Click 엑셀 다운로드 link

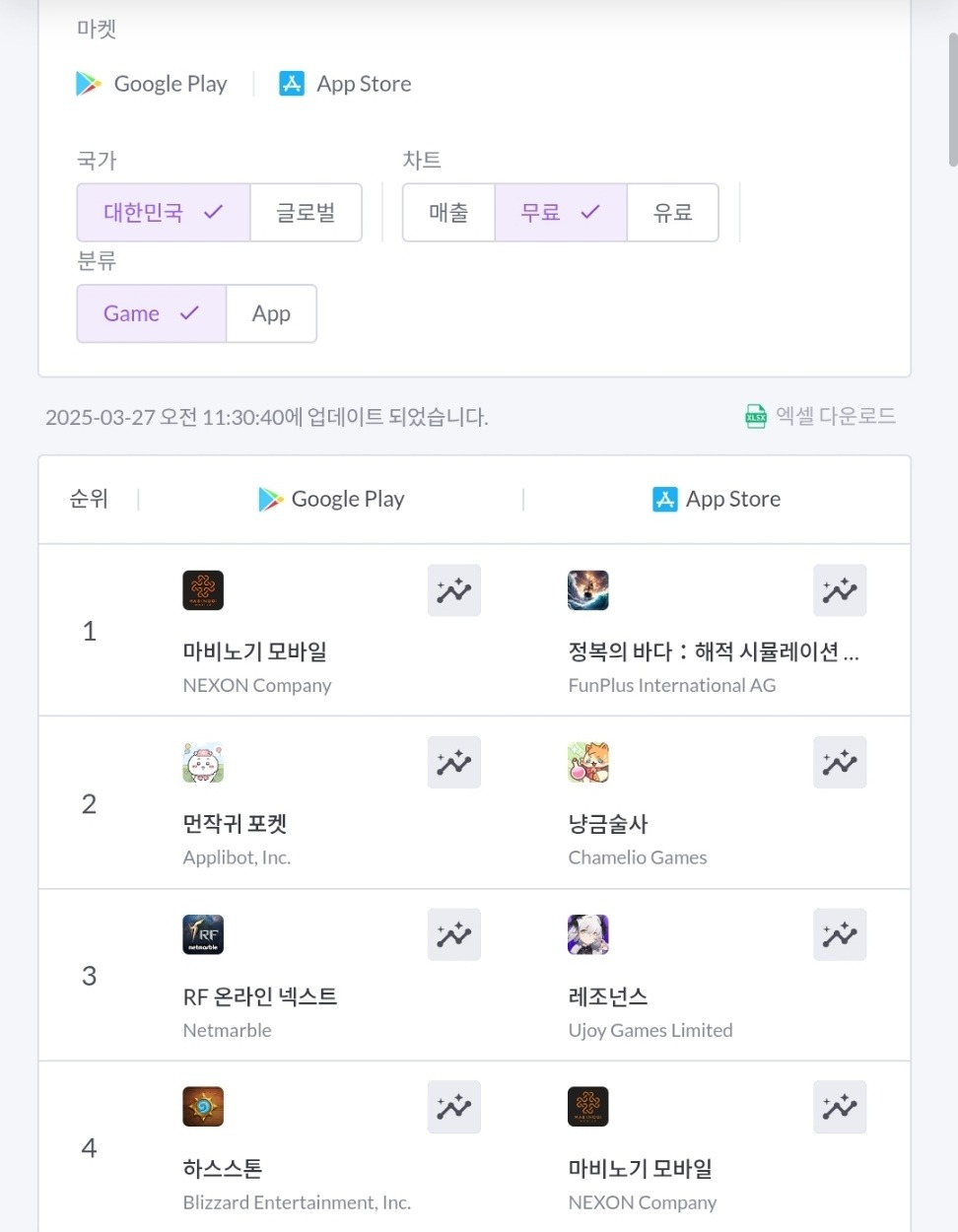[836, 416]
